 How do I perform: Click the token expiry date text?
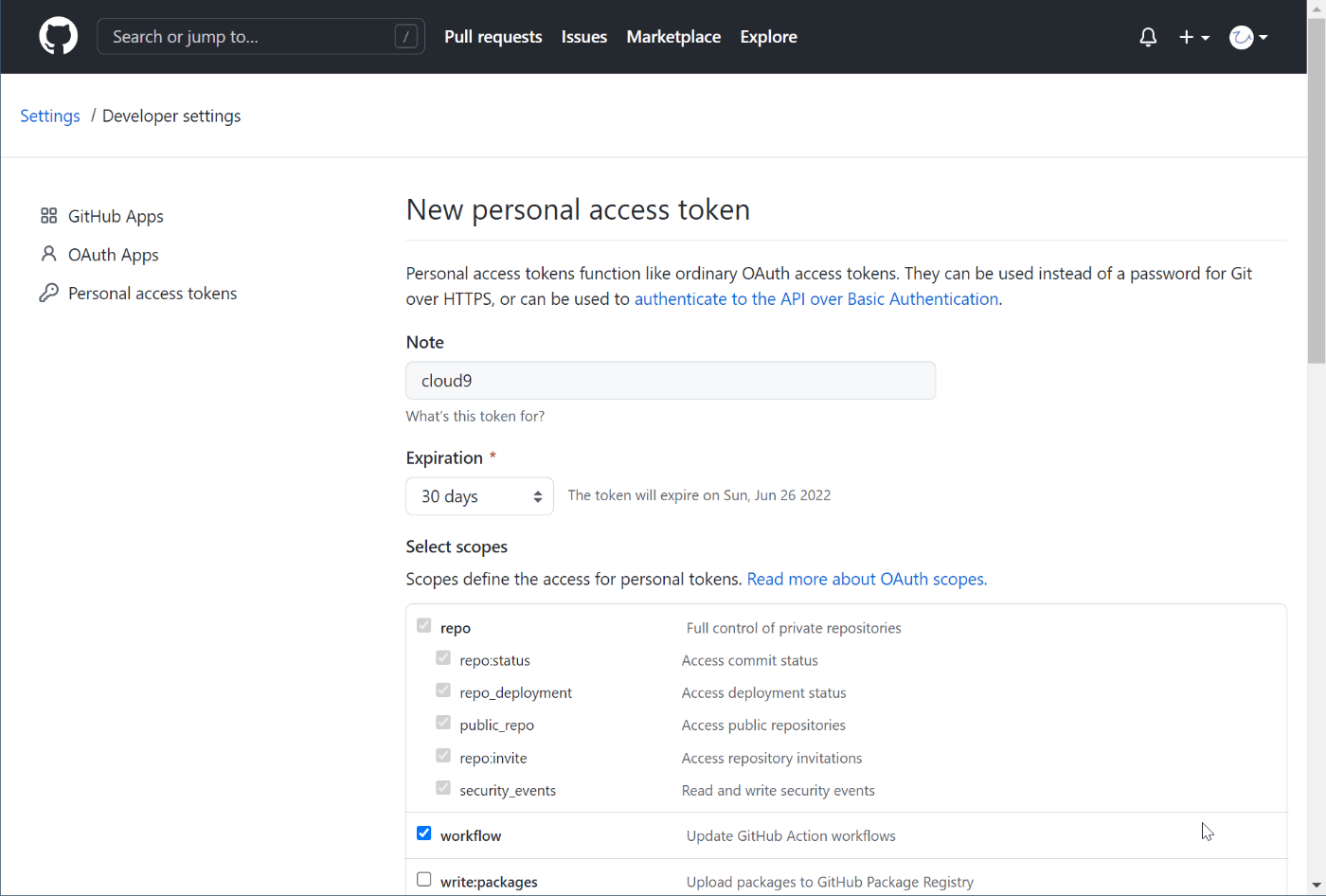coord(699,495)
